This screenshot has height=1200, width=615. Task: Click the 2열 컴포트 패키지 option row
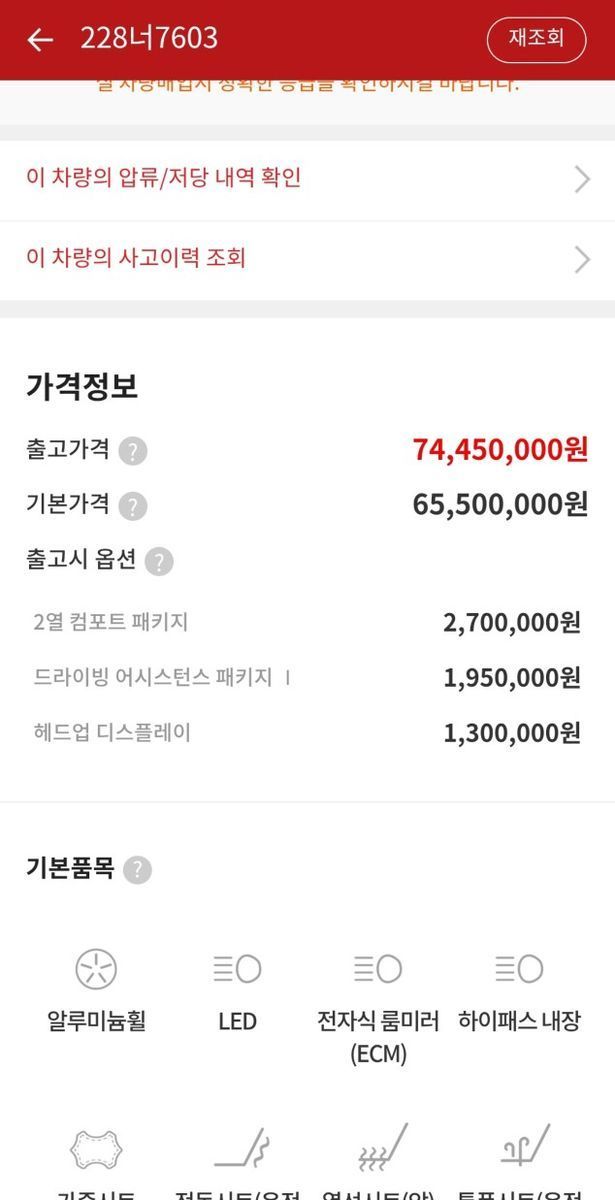coord(307,623)
